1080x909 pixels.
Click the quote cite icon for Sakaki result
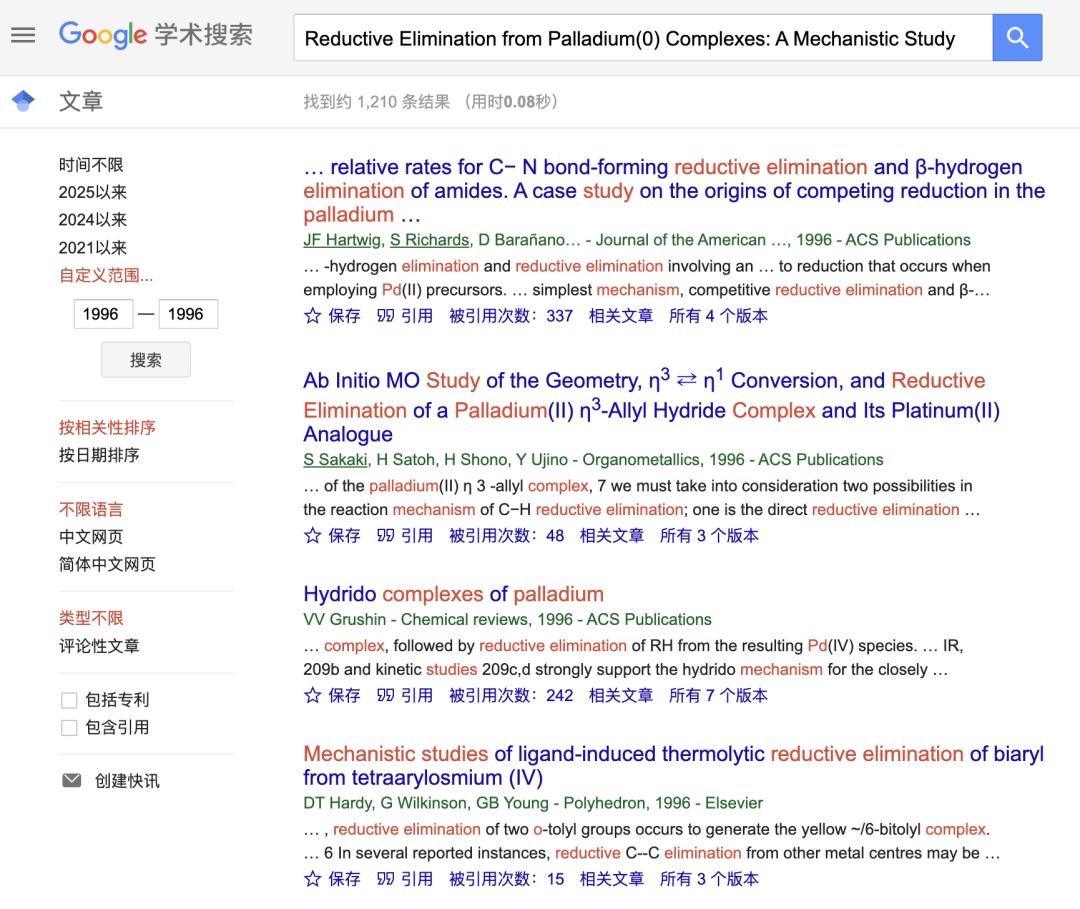pos(386,536)
